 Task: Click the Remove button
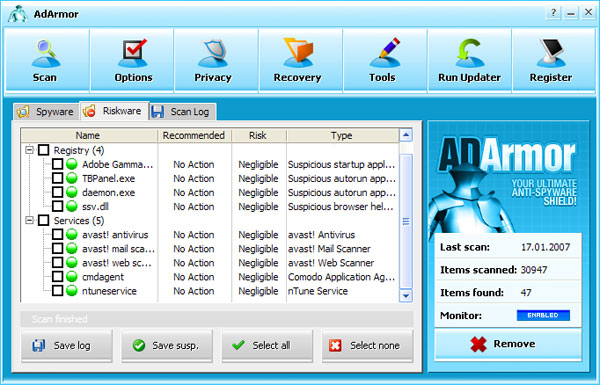click(508, 344)
